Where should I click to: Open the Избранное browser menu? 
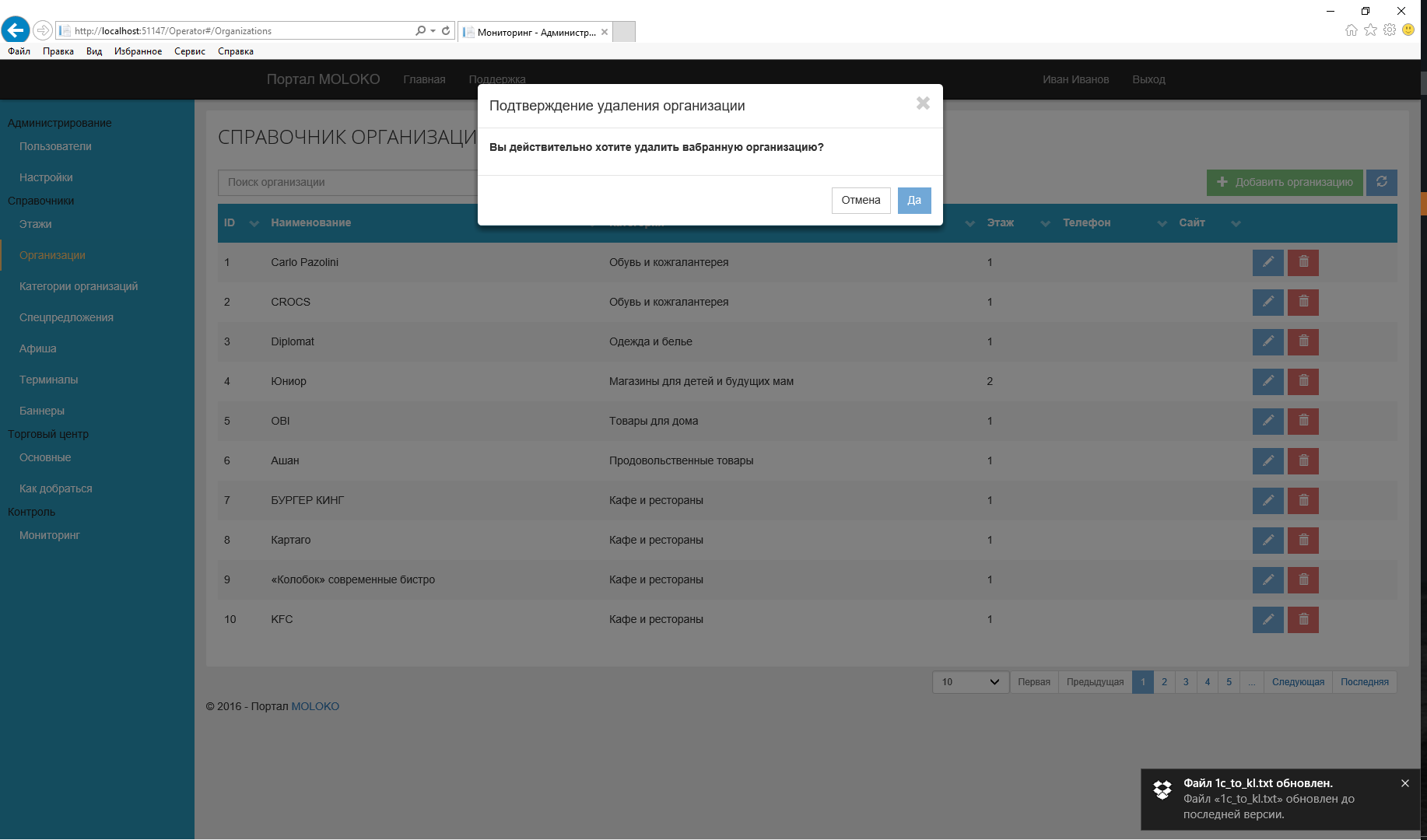pos(138,51)
